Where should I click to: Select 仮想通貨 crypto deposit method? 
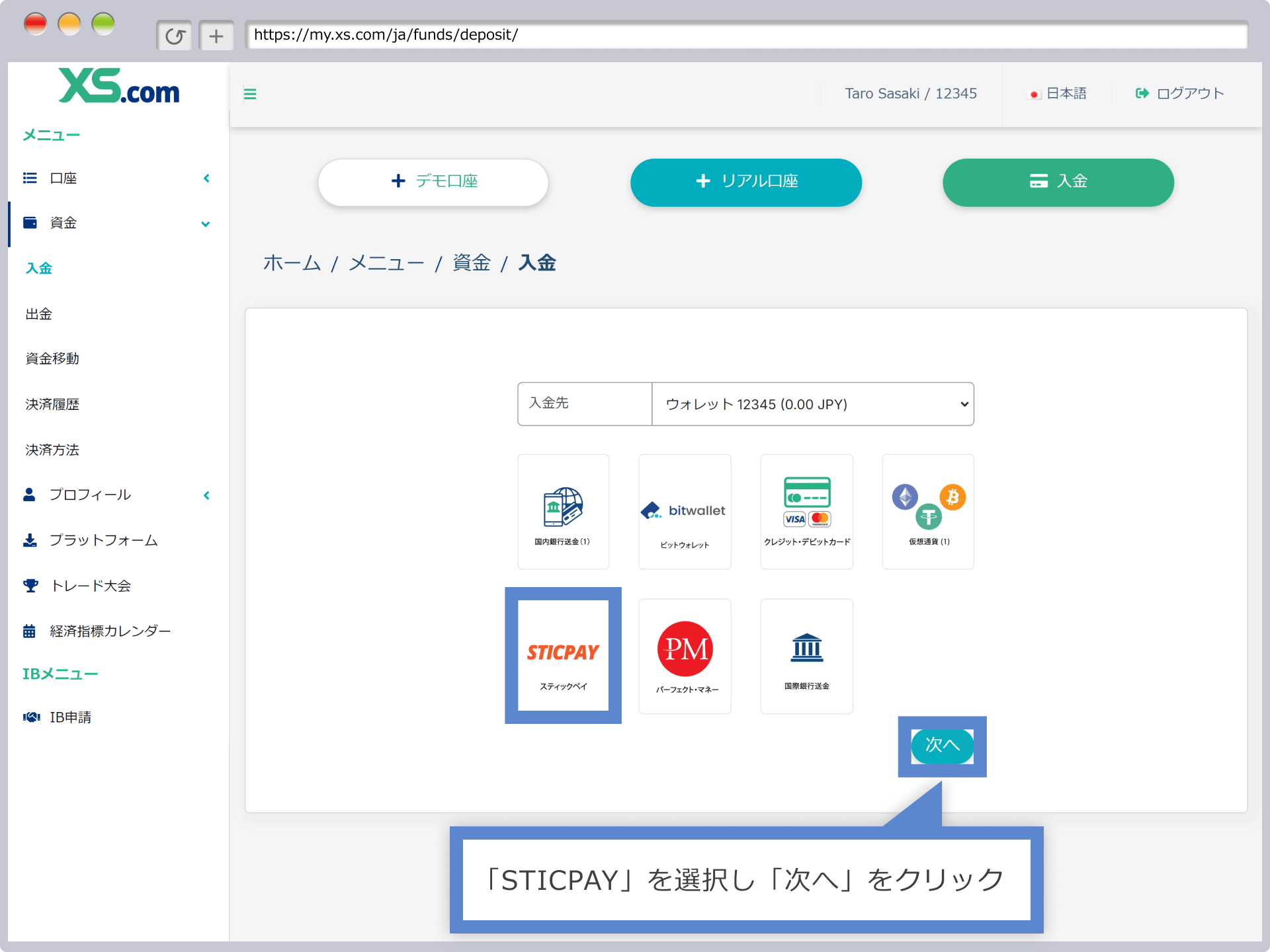[929, 512]
